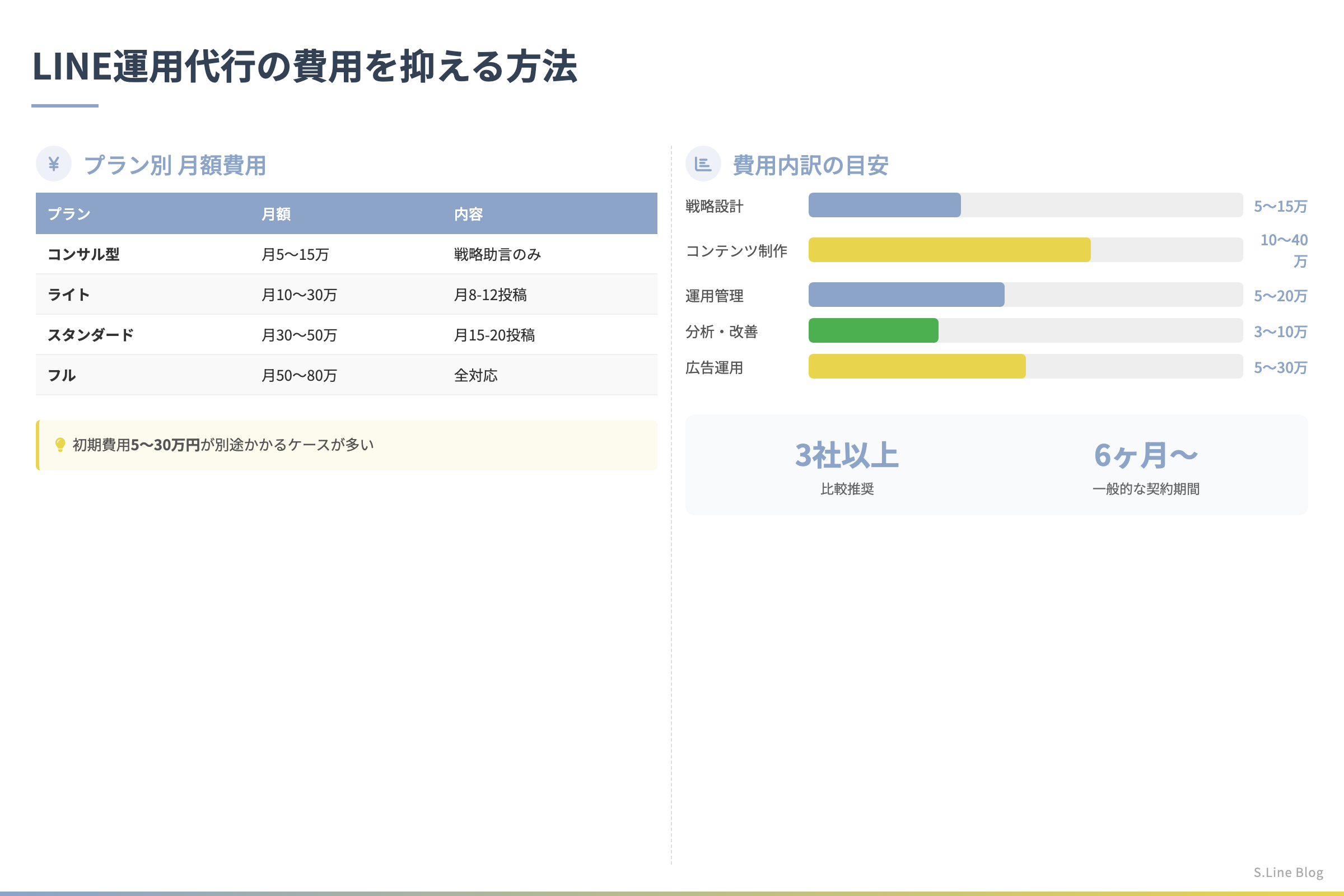This screenshot has height=896, width=1344.
Task: Click the yen icon beside プラン別 月額費用
Action: click(x=54, y=164)
